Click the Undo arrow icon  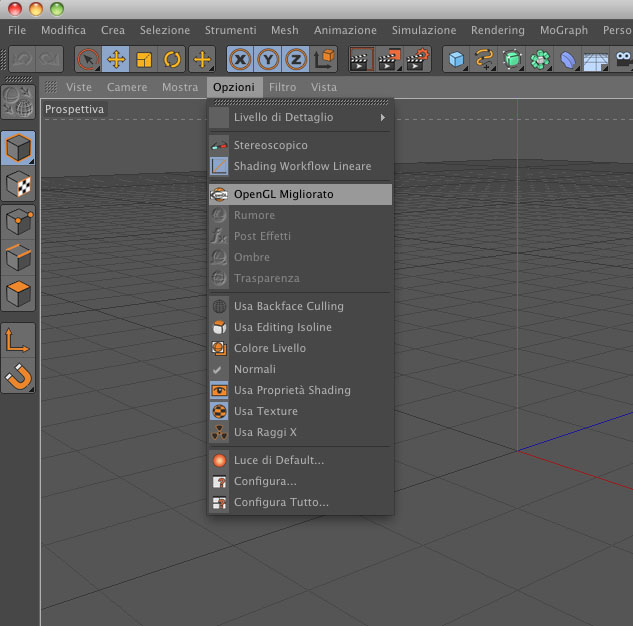click(23, 59)
